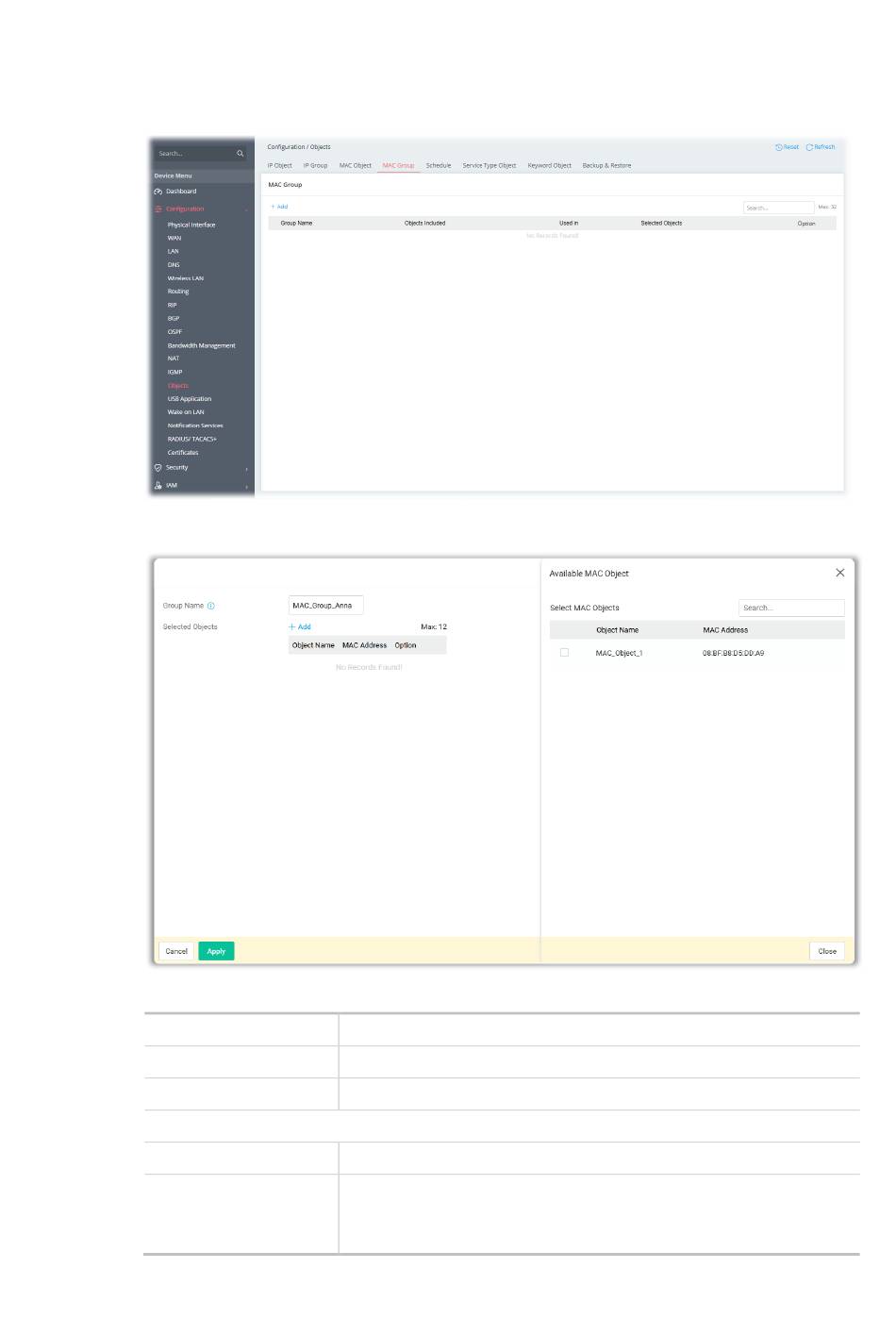Viewport: 896px width, 1318px height.
Task: Select the MAC Group tab
Action: pyautogui.click(x=399, y=165)
